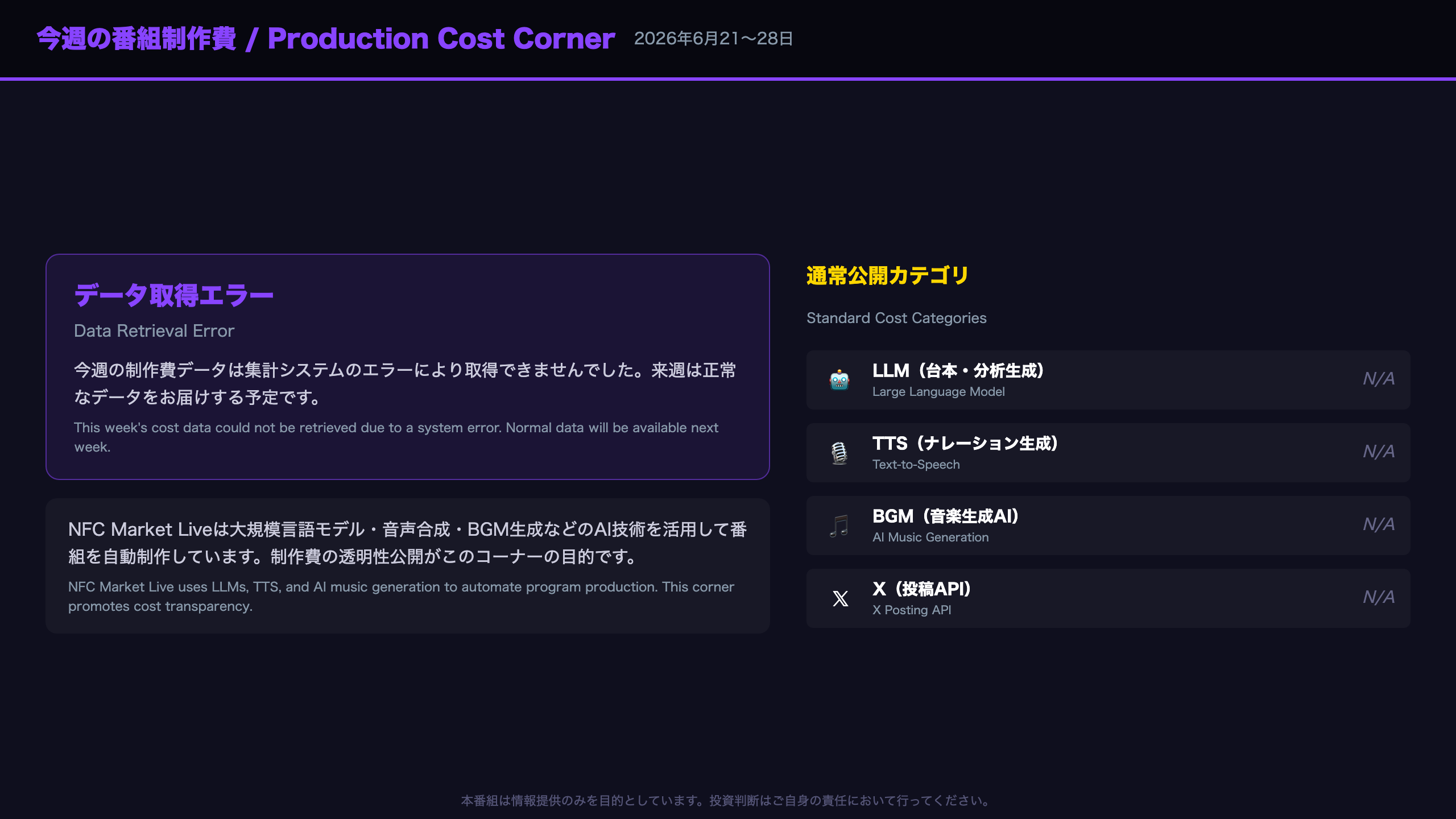
Task: Click the date range 2026年6月21〜28日
Action: coord(713,39)
